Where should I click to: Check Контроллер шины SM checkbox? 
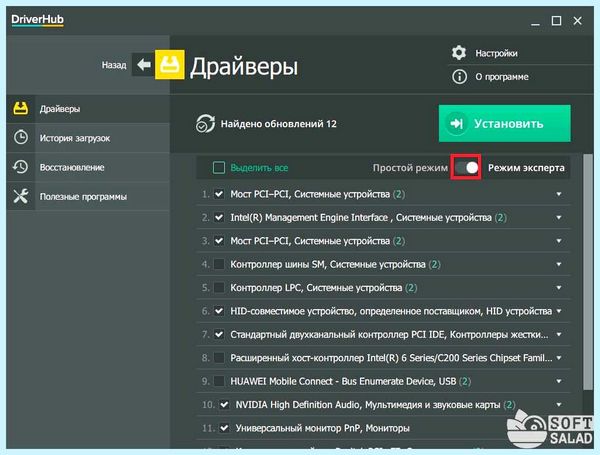point(219,264)
